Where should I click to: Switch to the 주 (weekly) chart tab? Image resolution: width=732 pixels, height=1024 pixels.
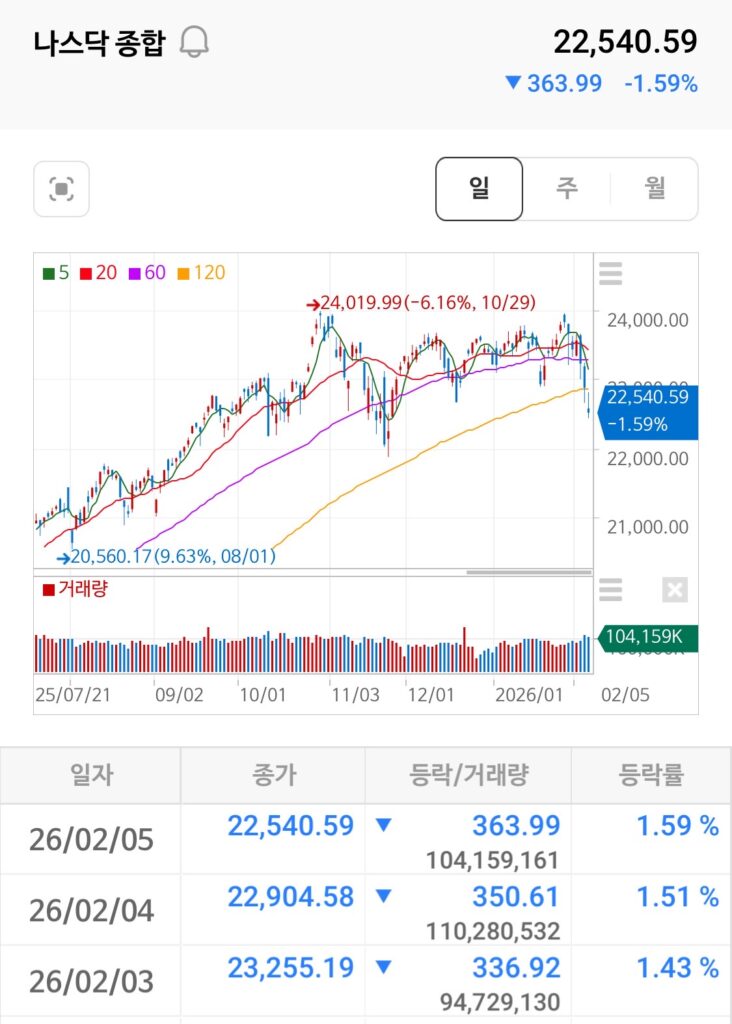(566, 188)
